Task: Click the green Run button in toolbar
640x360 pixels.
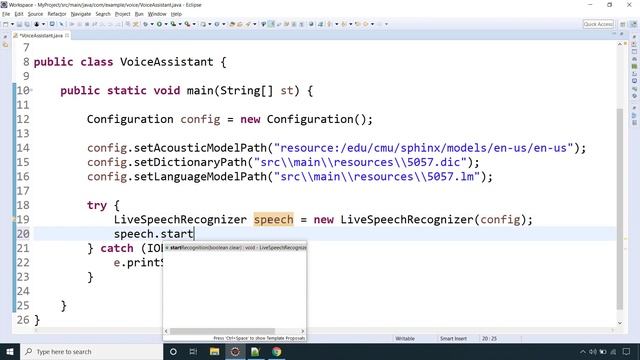Action: (x=160, y=24)
